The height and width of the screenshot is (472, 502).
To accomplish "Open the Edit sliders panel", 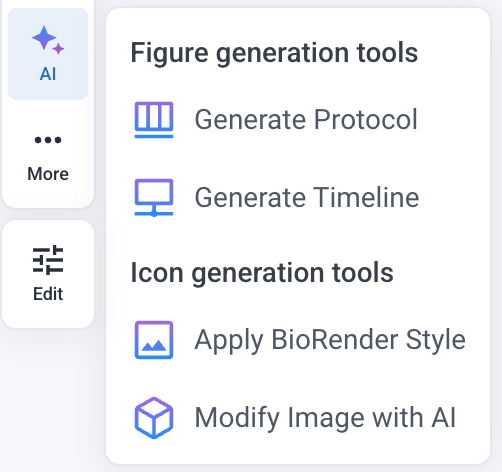I will [48, 274].
